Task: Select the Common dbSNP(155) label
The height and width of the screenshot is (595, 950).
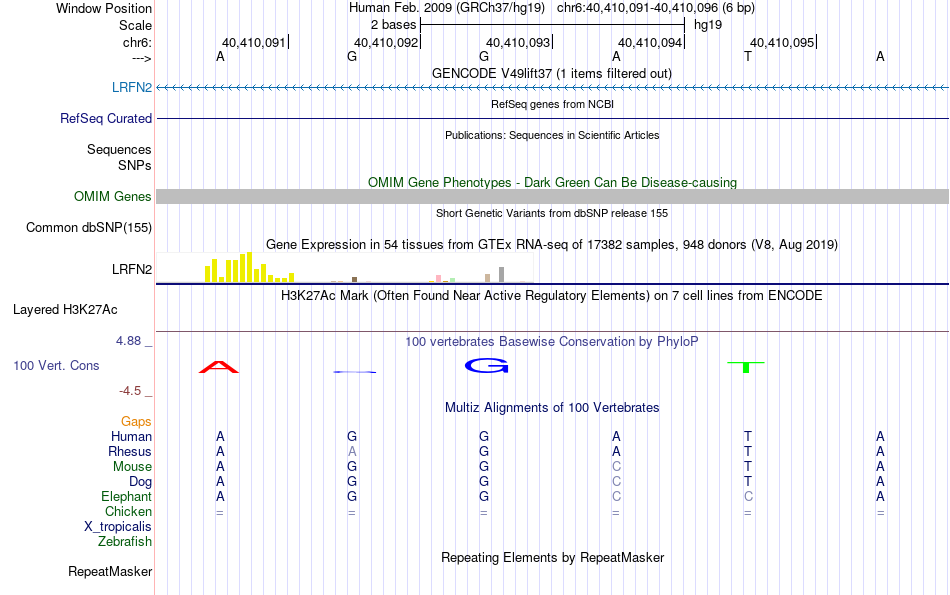Action: [x=88, y=227]
